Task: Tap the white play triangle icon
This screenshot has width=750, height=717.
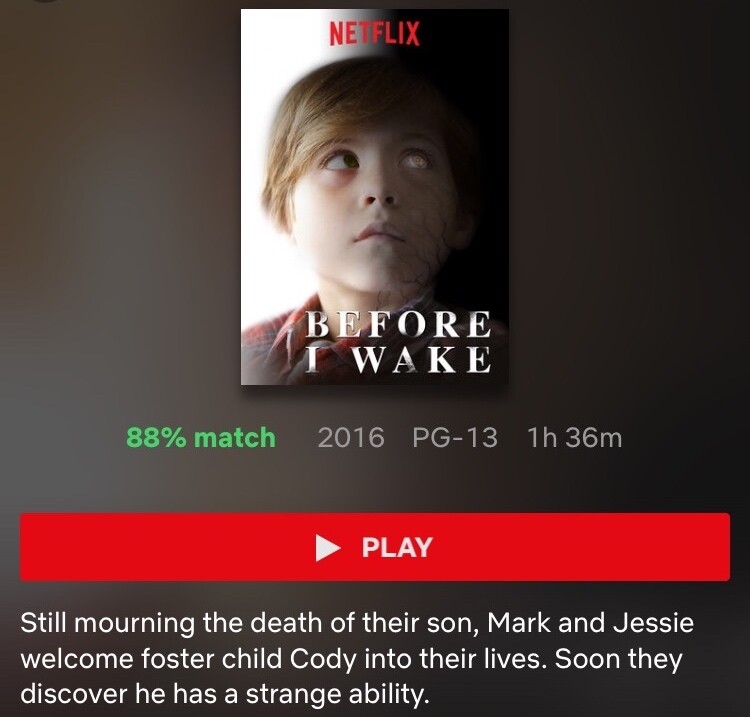Action: click(x=328, y=548)
